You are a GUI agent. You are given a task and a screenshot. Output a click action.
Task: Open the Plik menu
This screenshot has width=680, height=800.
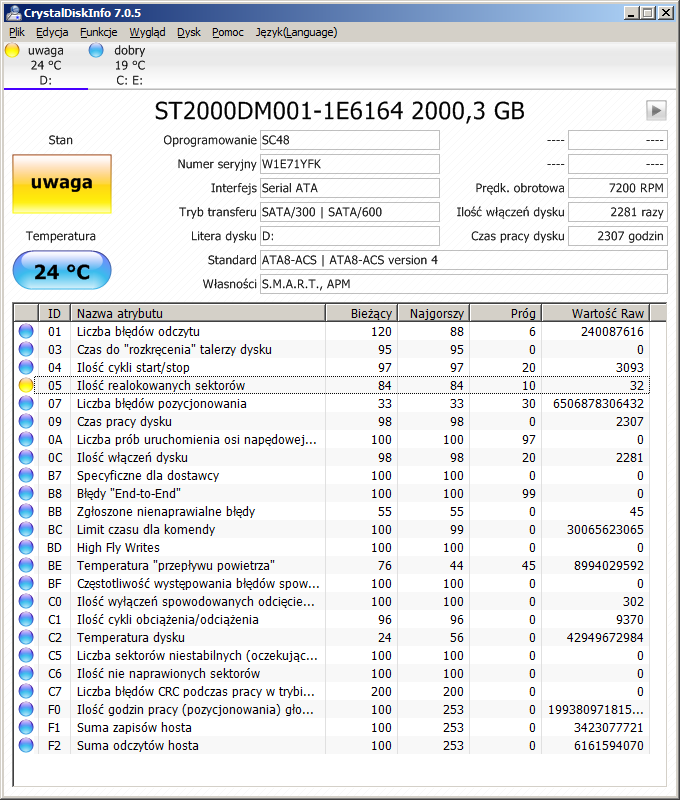(x=17, y=32)
